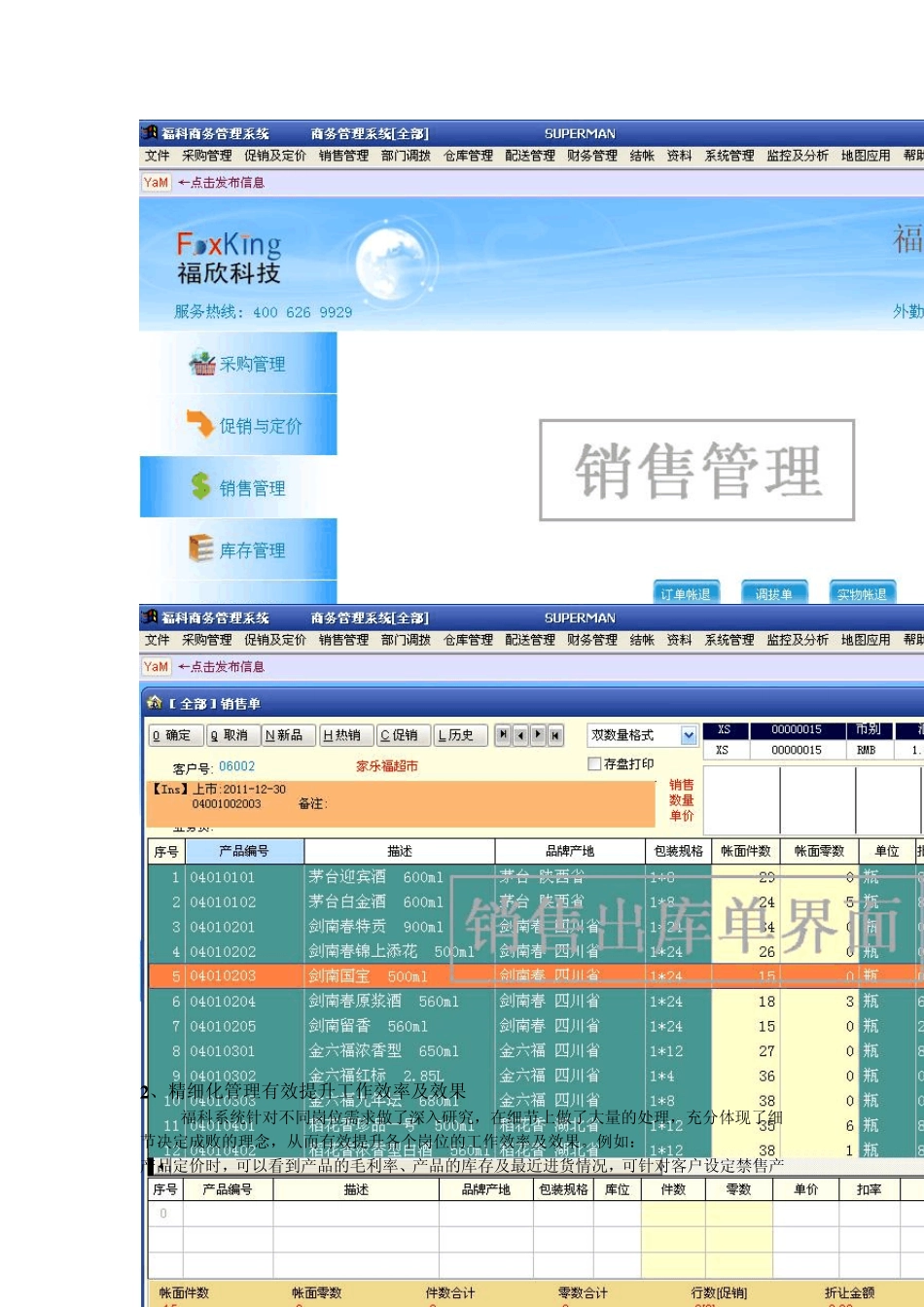
Task: Open 结帐 menu above the 销售单 form
Action: 642,640
